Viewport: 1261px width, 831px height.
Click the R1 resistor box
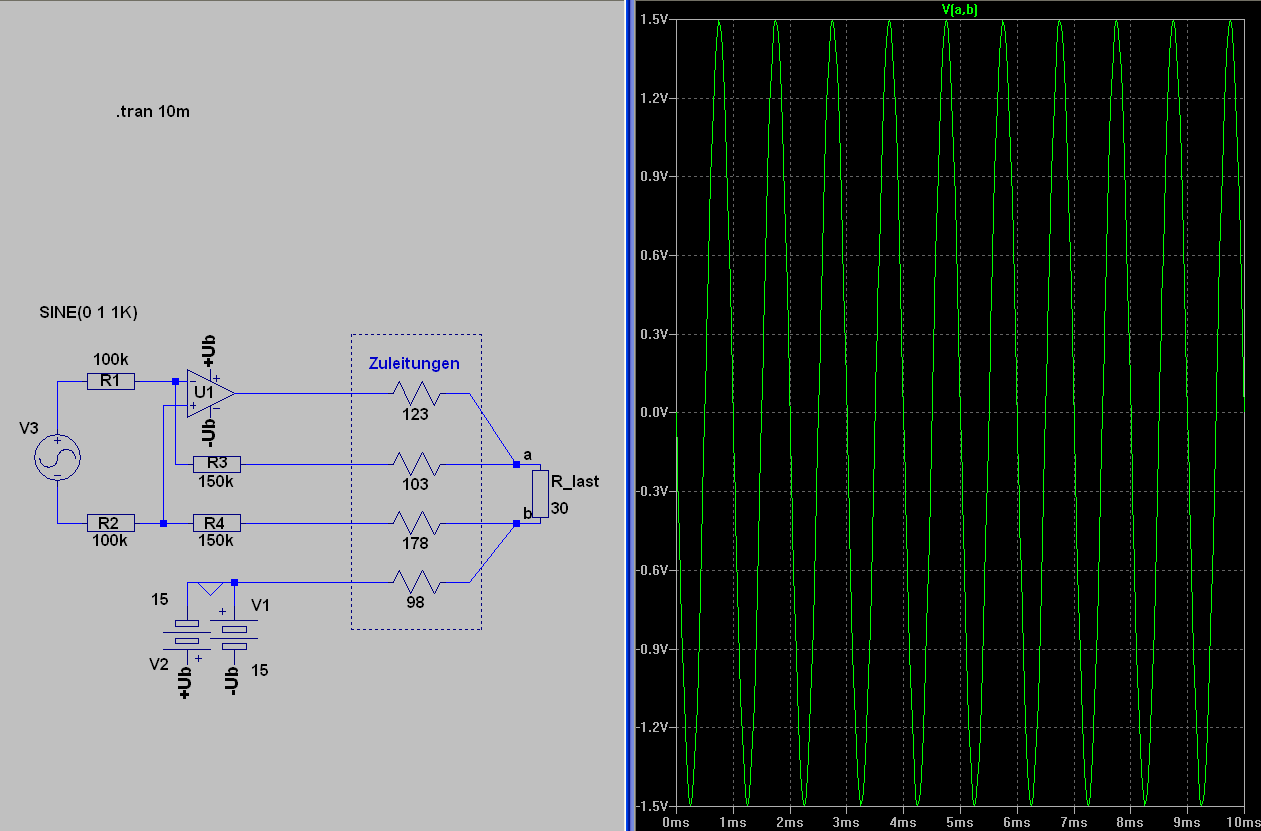pos(111,381)
